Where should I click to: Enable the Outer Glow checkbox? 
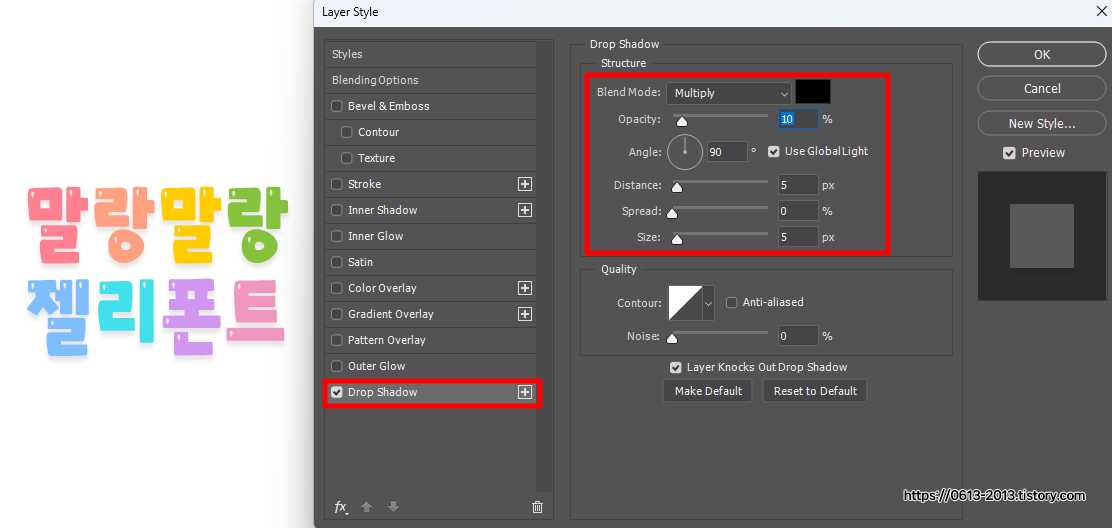pos(337,366)
